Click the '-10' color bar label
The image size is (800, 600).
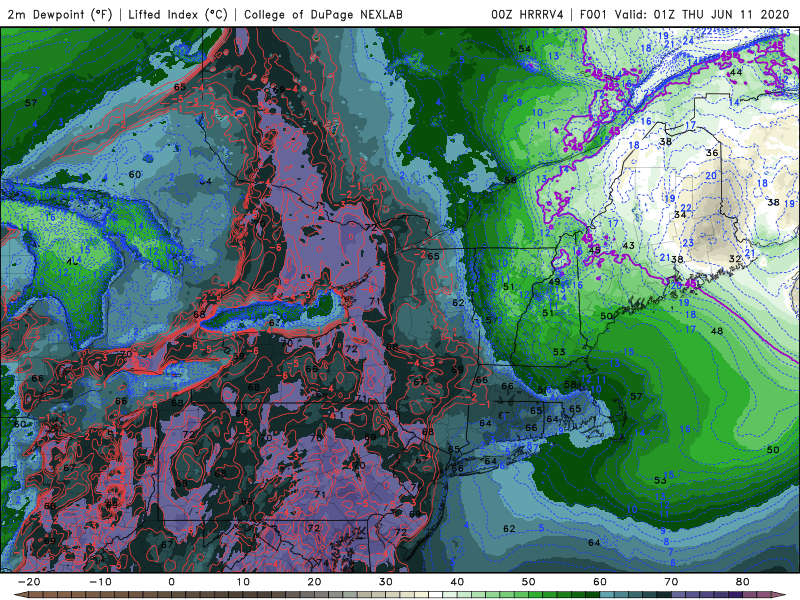100,582
